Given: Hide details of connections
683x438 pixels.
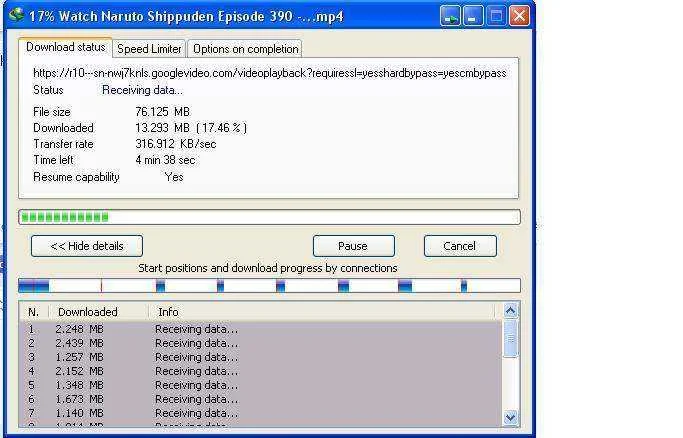Looking at the screenshot, I should (x=87, y=246).
